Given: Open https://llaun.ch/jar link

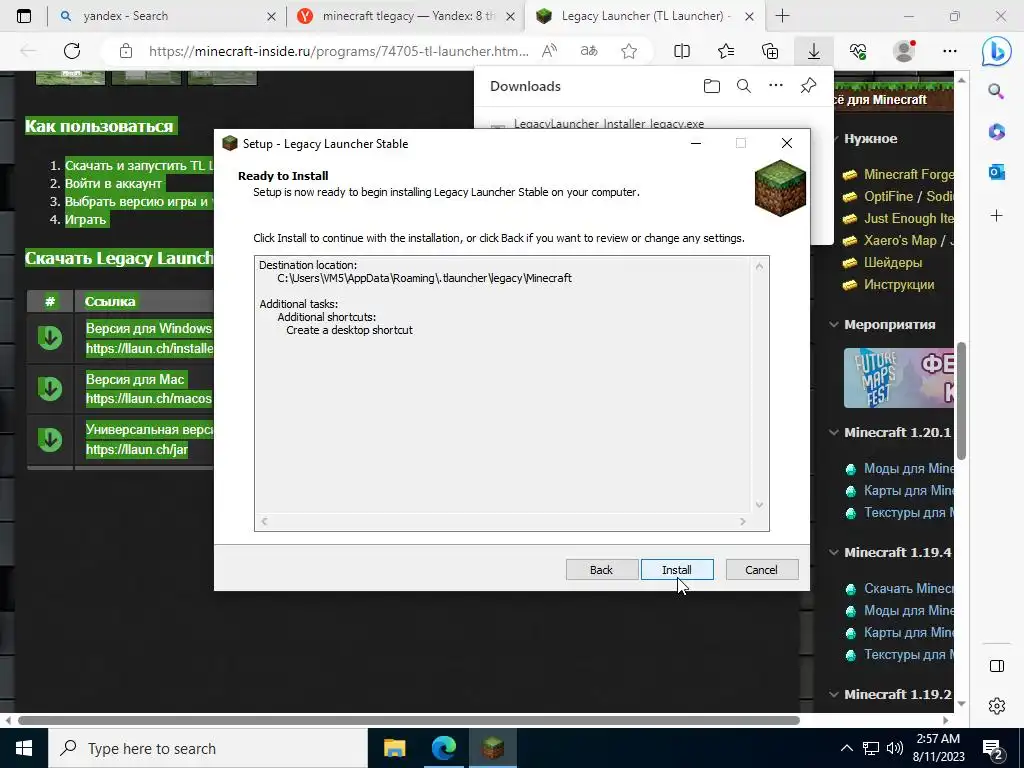Looking at the screenshot, I should 136,449.
